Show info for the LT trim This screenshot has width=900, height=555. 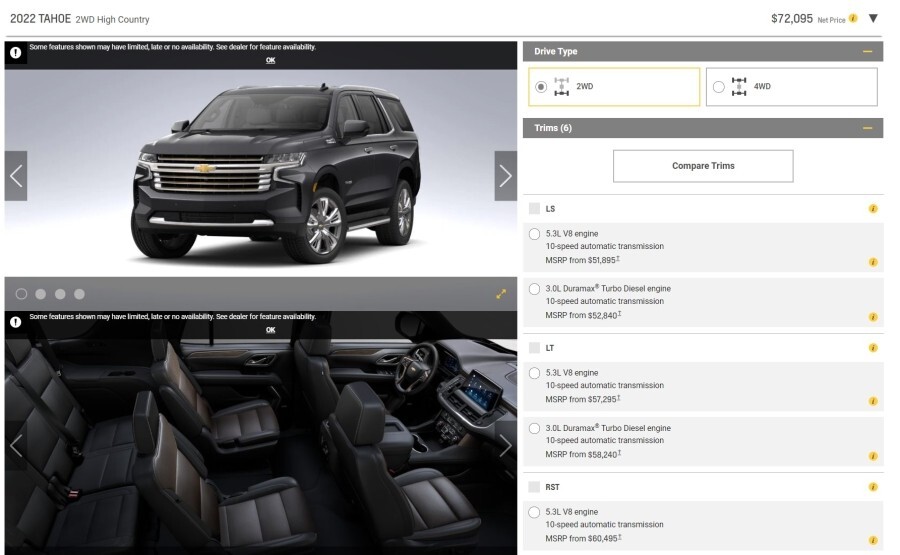tap(873, 348)
